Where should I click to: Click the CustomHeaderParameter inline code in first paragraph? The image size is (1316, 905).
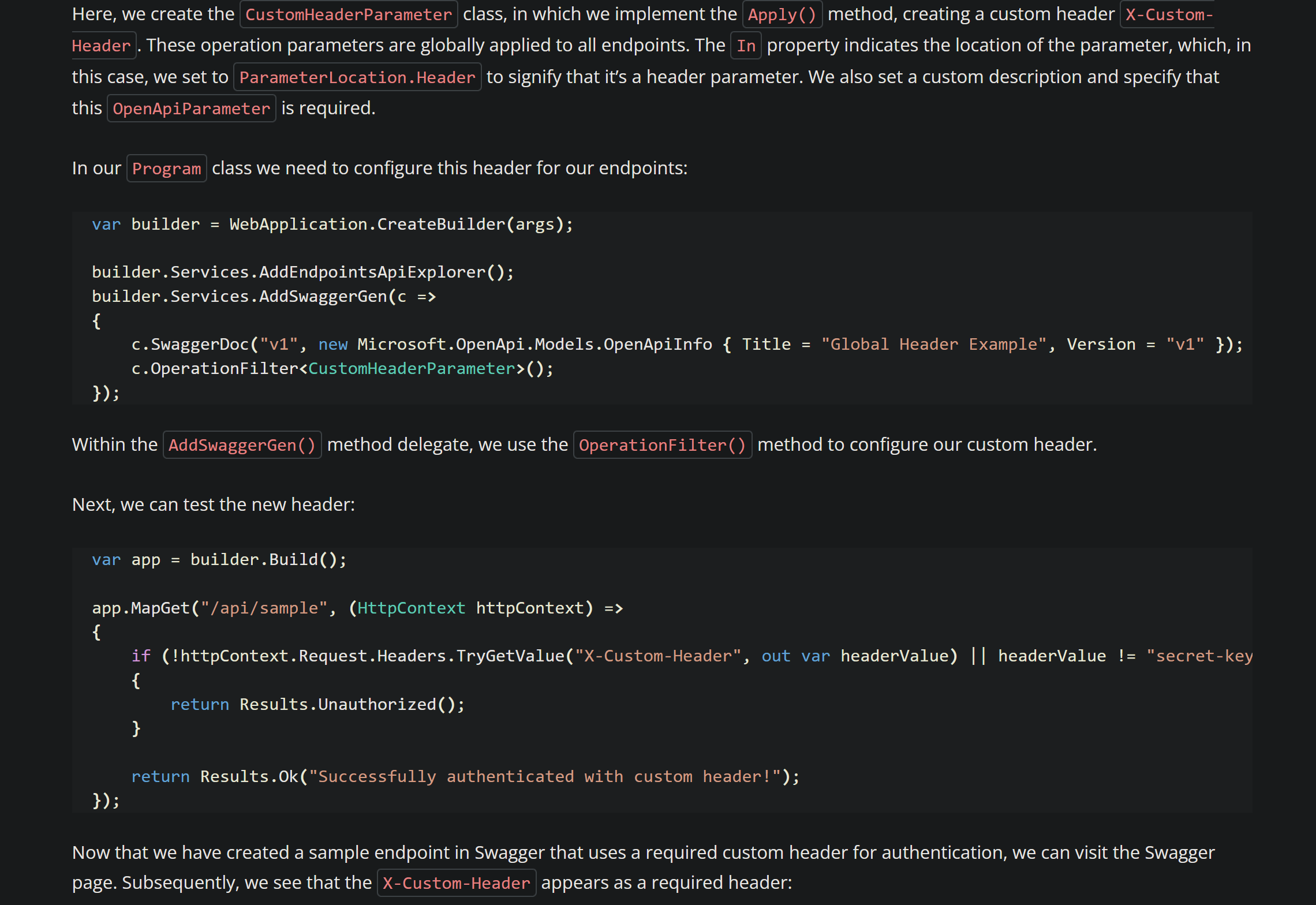tap(349, 14)
